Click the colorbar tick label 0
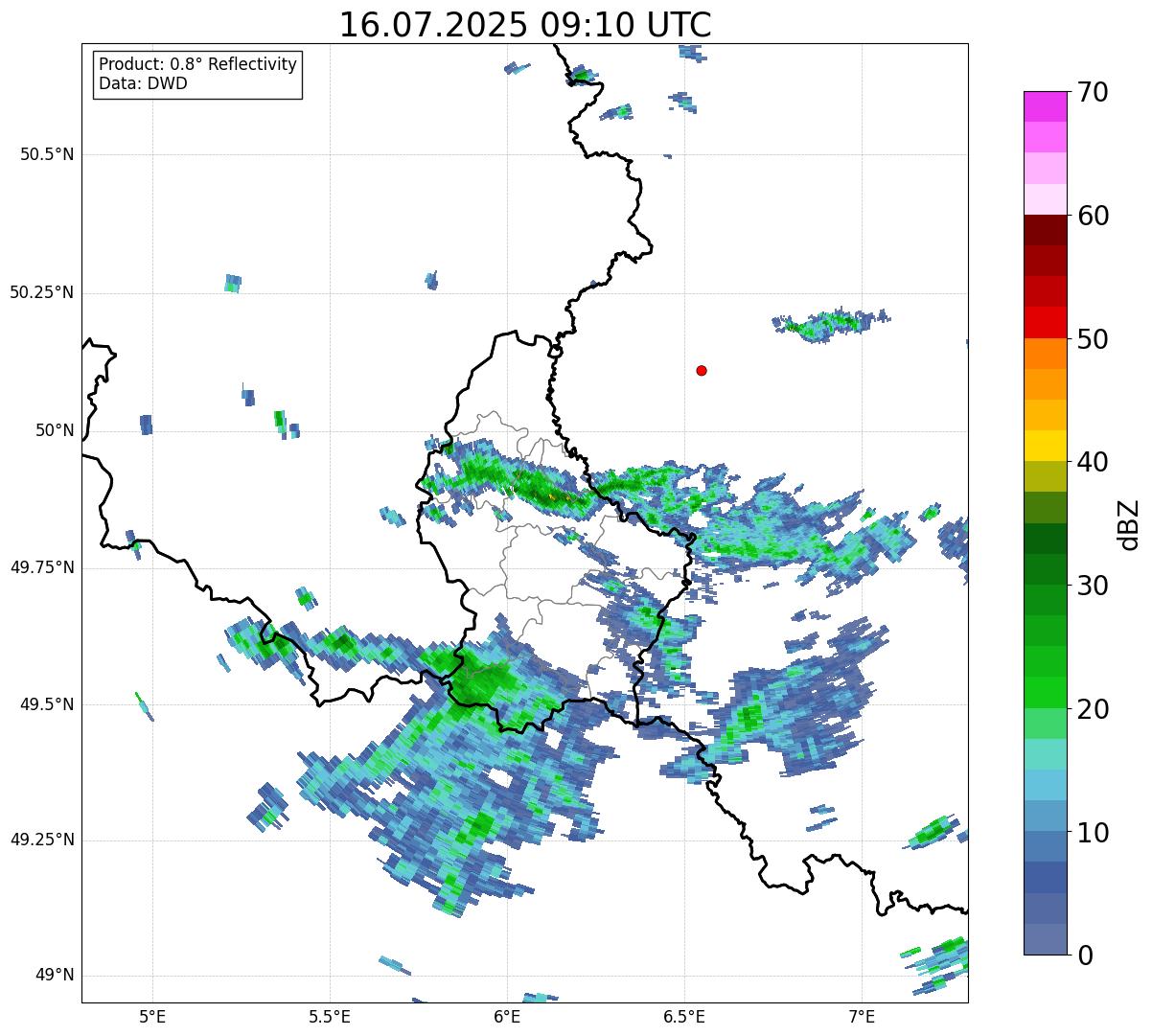This screenshot has width=1152, height=1036. tap(1085, 955)
